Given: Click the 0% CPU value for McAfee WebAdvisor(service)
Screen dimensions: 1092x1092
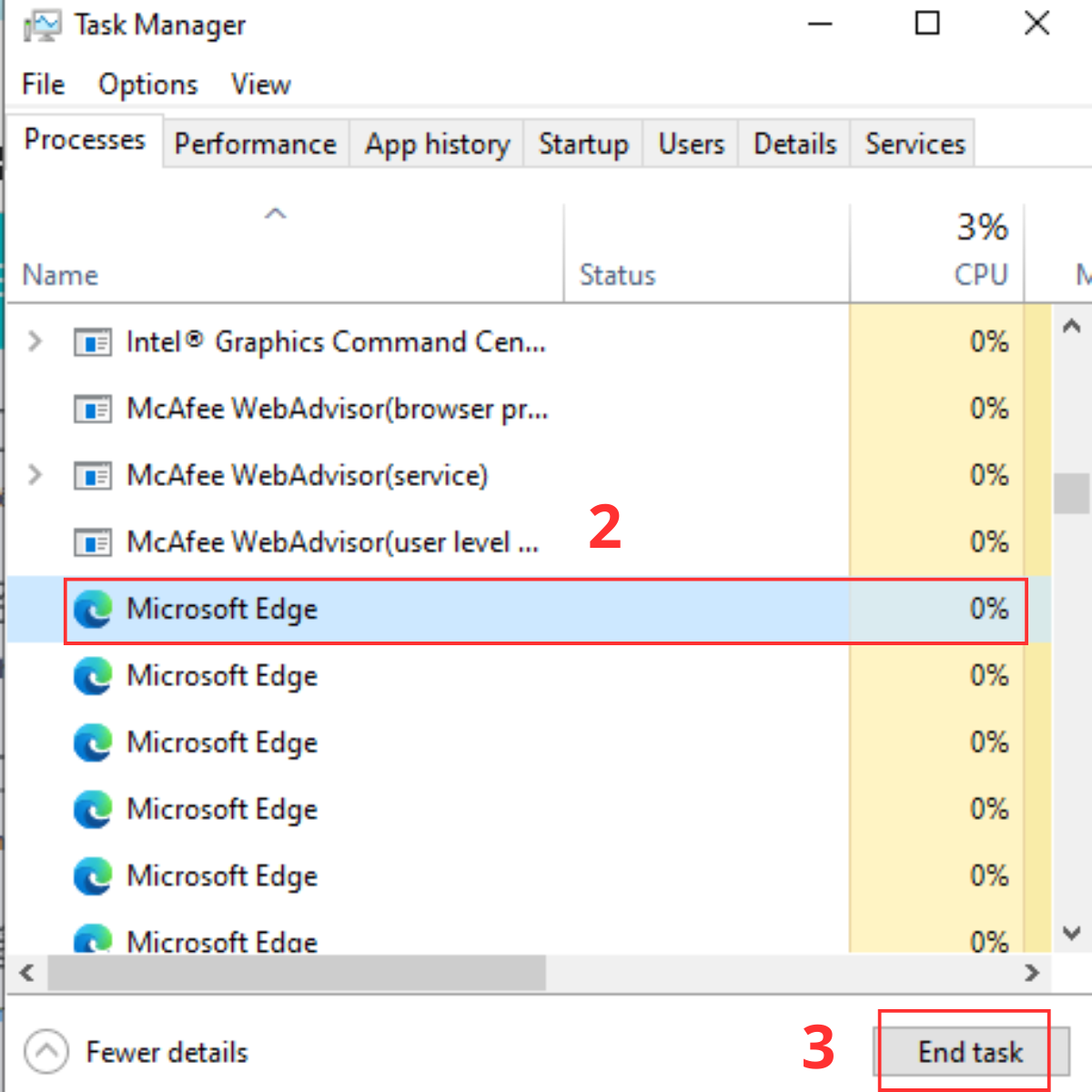Looking at the screenshot, I should pos(988,475).
